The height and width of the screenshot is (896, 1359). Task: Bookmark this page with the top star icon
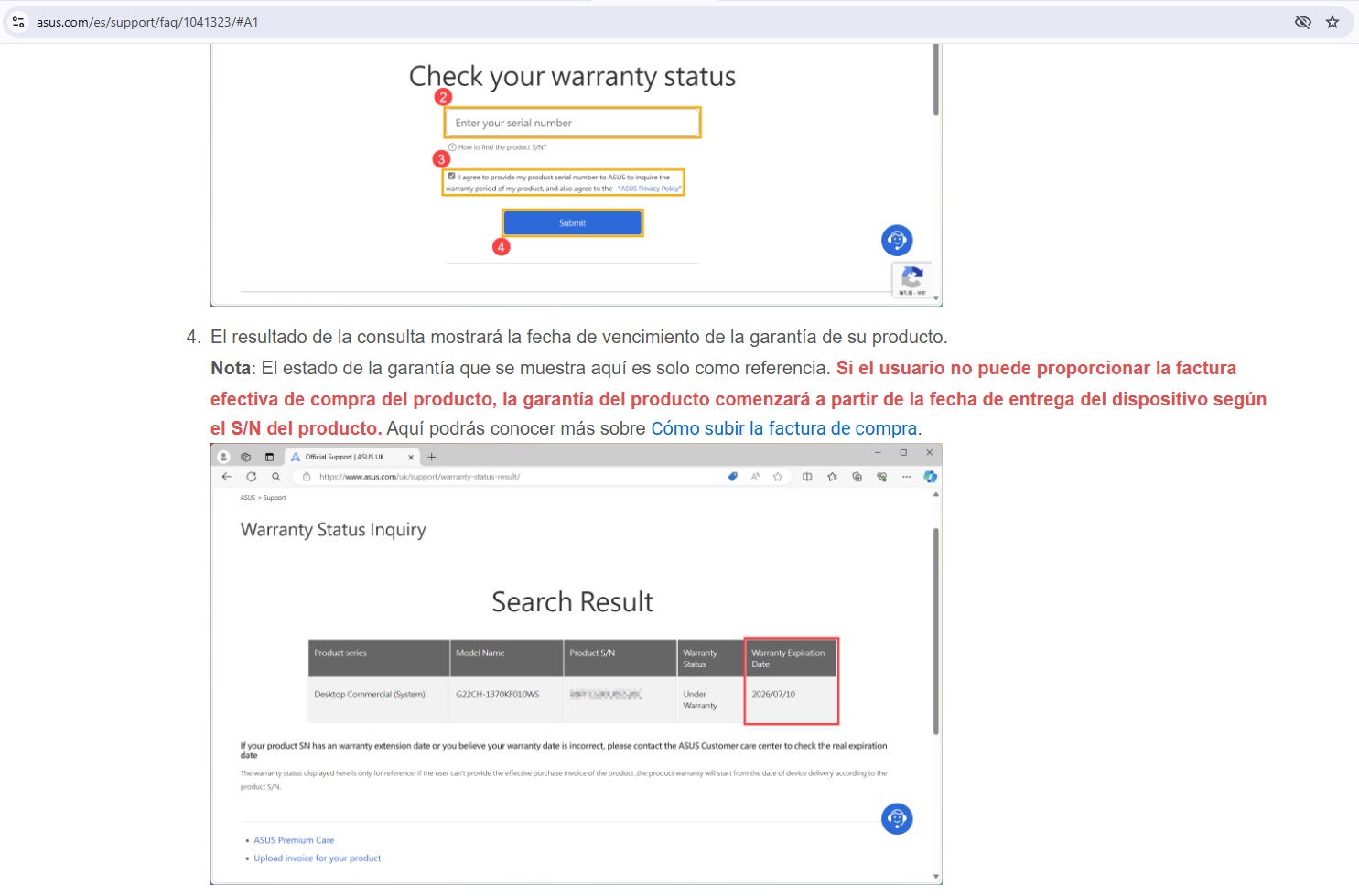point(1332,22)
